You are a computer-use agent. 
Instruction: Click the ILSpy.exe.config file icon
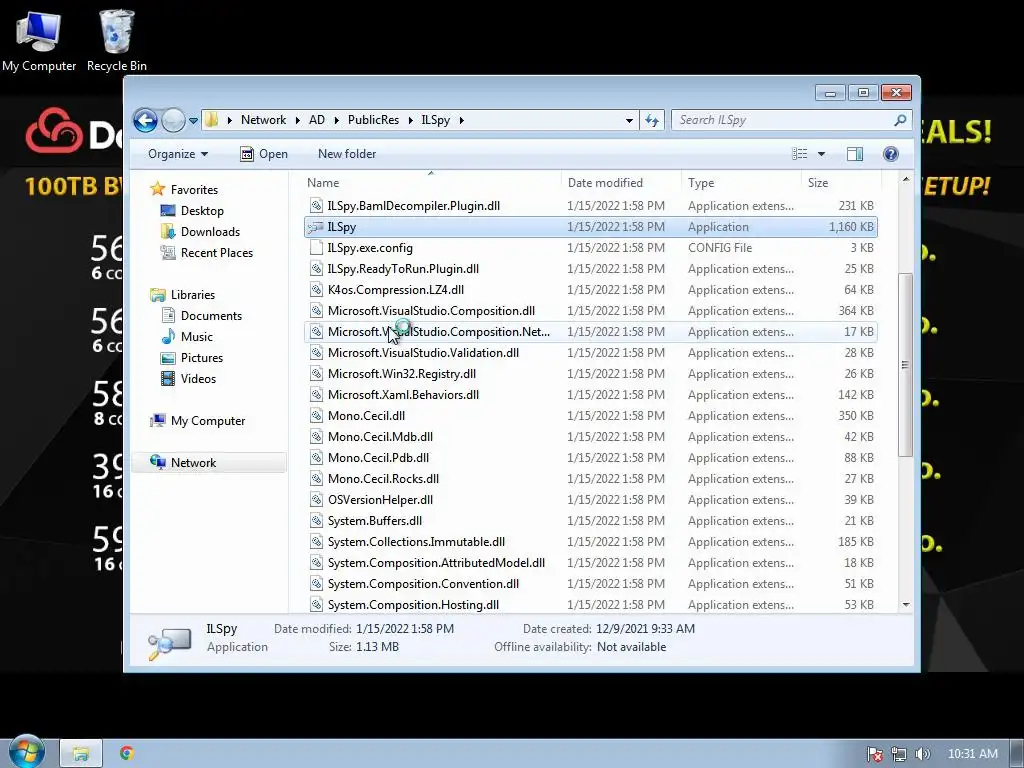click(316, 248)
